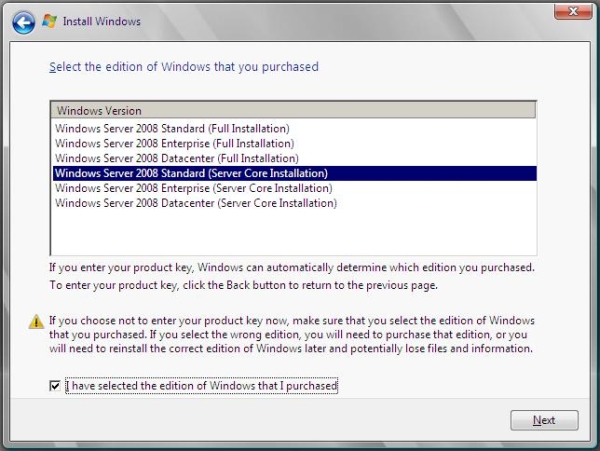The image size is (600, 451).
Task: Select Windows Server 2008 Standard (Server Core Installation)
Action: [x=294, y=173]
